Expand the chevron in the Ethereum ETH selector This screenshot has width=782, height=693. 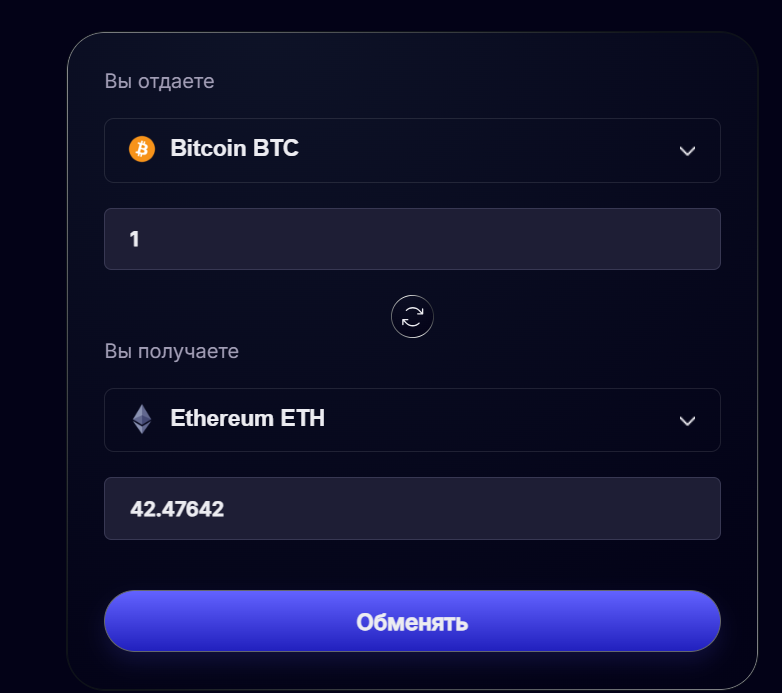point(687,421)
